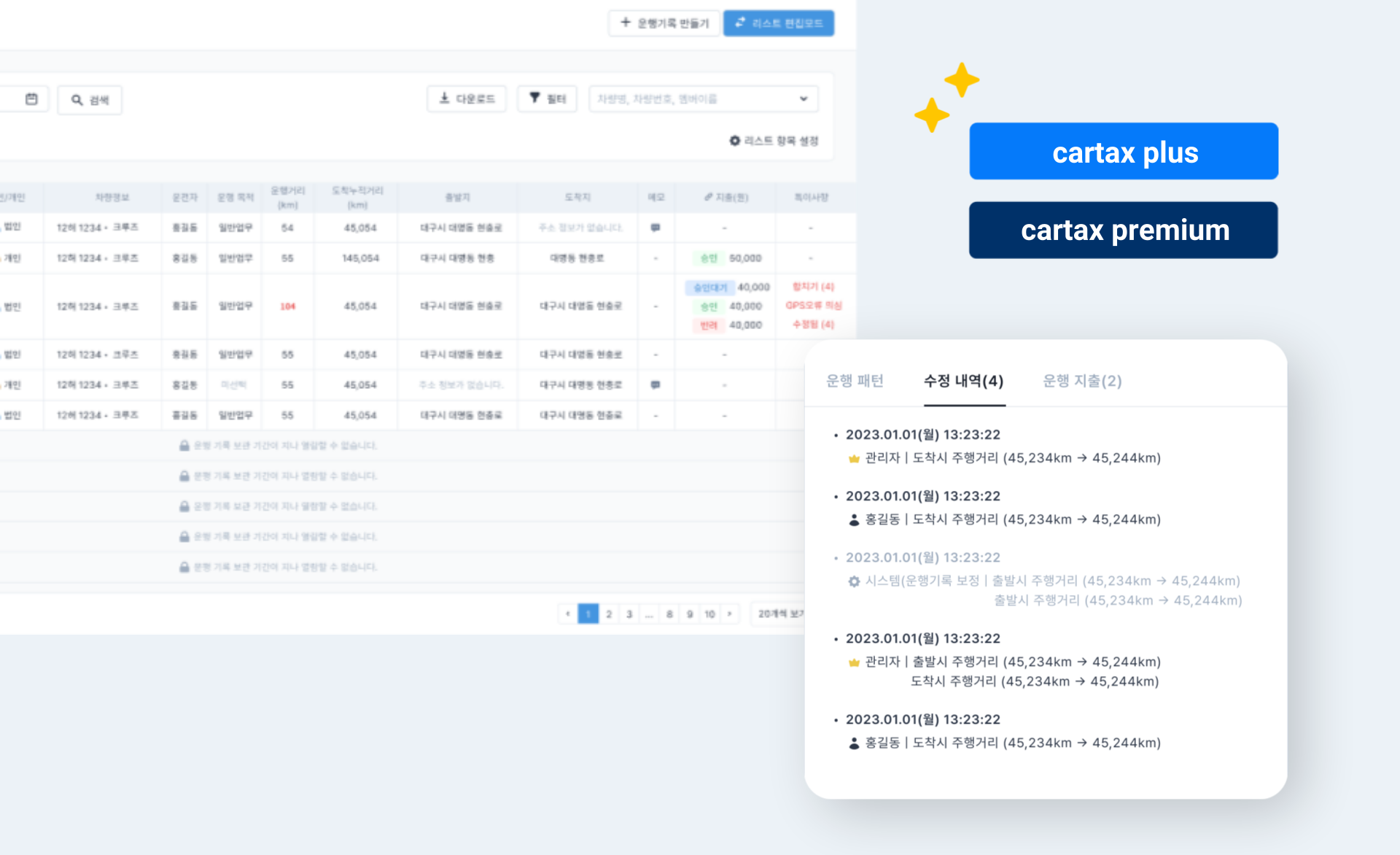Expand the vehicle name search dropdown

tap(803, 98)
